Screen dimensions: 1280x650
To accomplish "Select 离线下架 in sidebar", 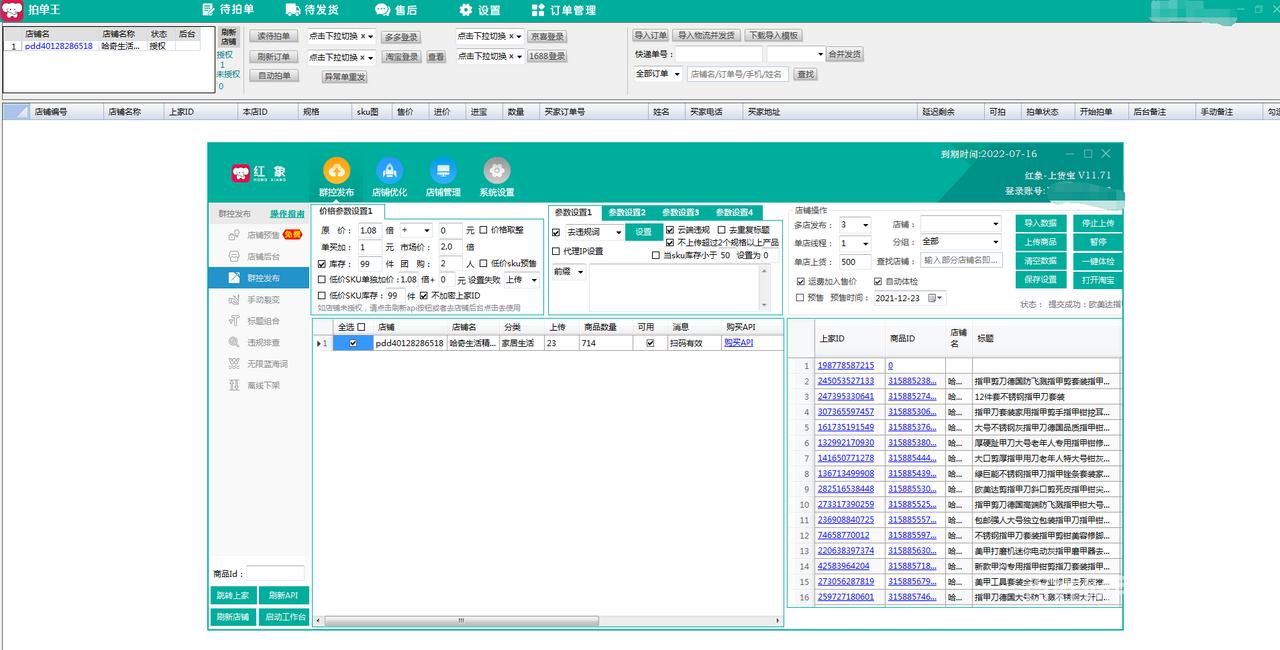I will pyautogui.click(x=259, y=385).
